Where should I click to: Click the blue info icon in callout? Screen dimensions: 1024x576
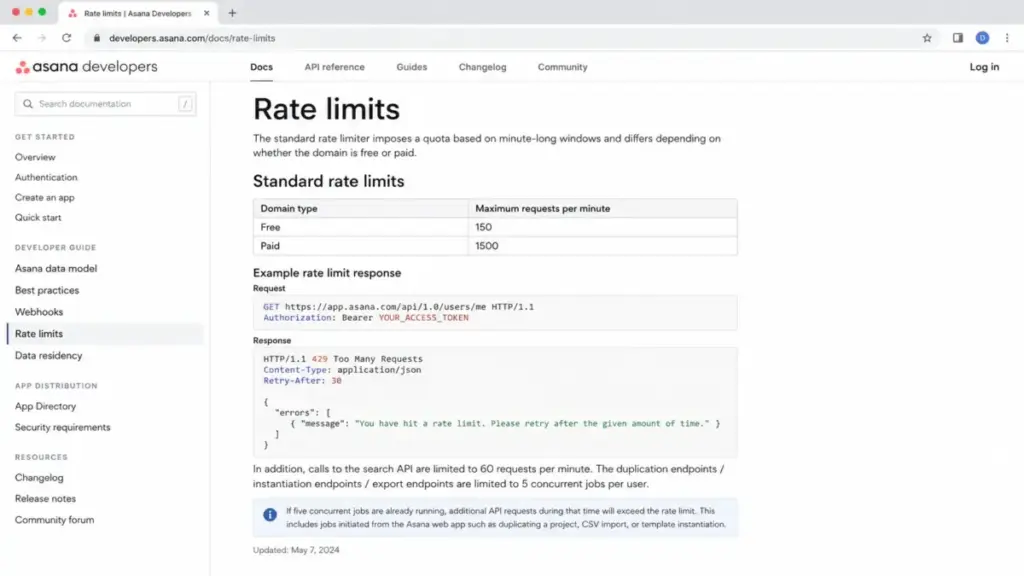pos(270,515)
